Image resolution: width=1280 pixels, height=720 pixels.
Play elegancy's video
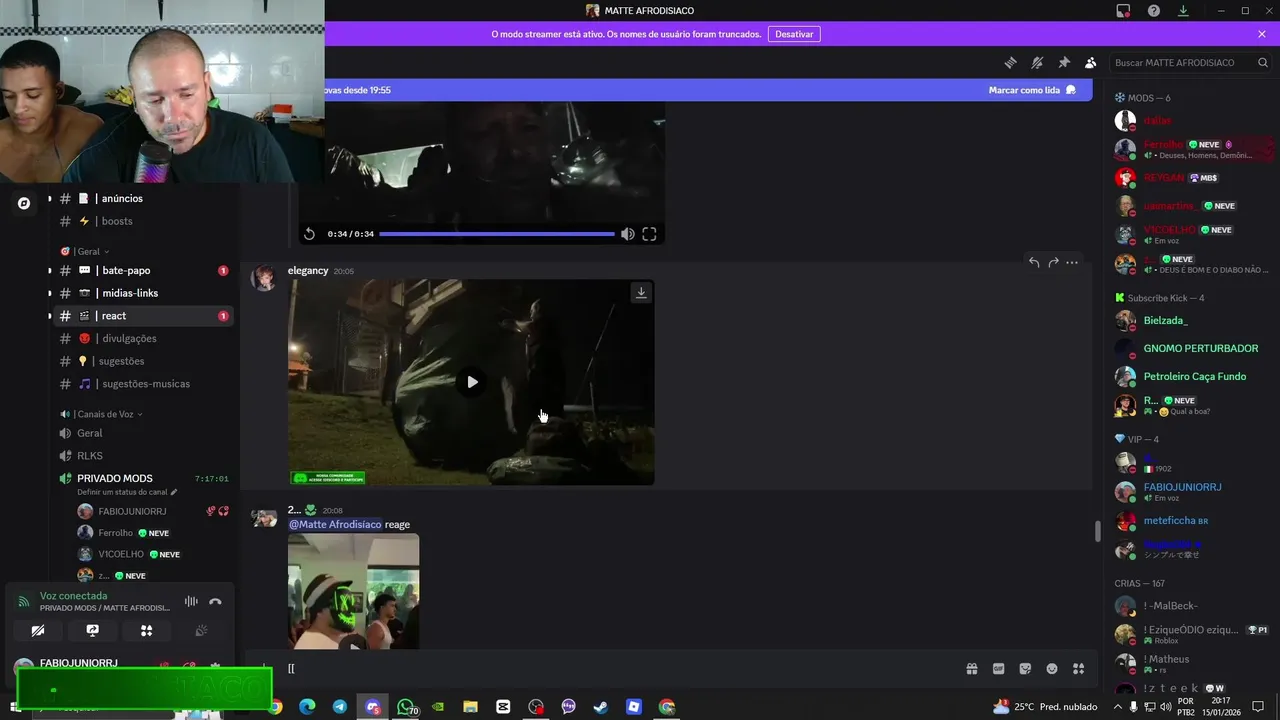pyautogui.click(x=472, y=382)
